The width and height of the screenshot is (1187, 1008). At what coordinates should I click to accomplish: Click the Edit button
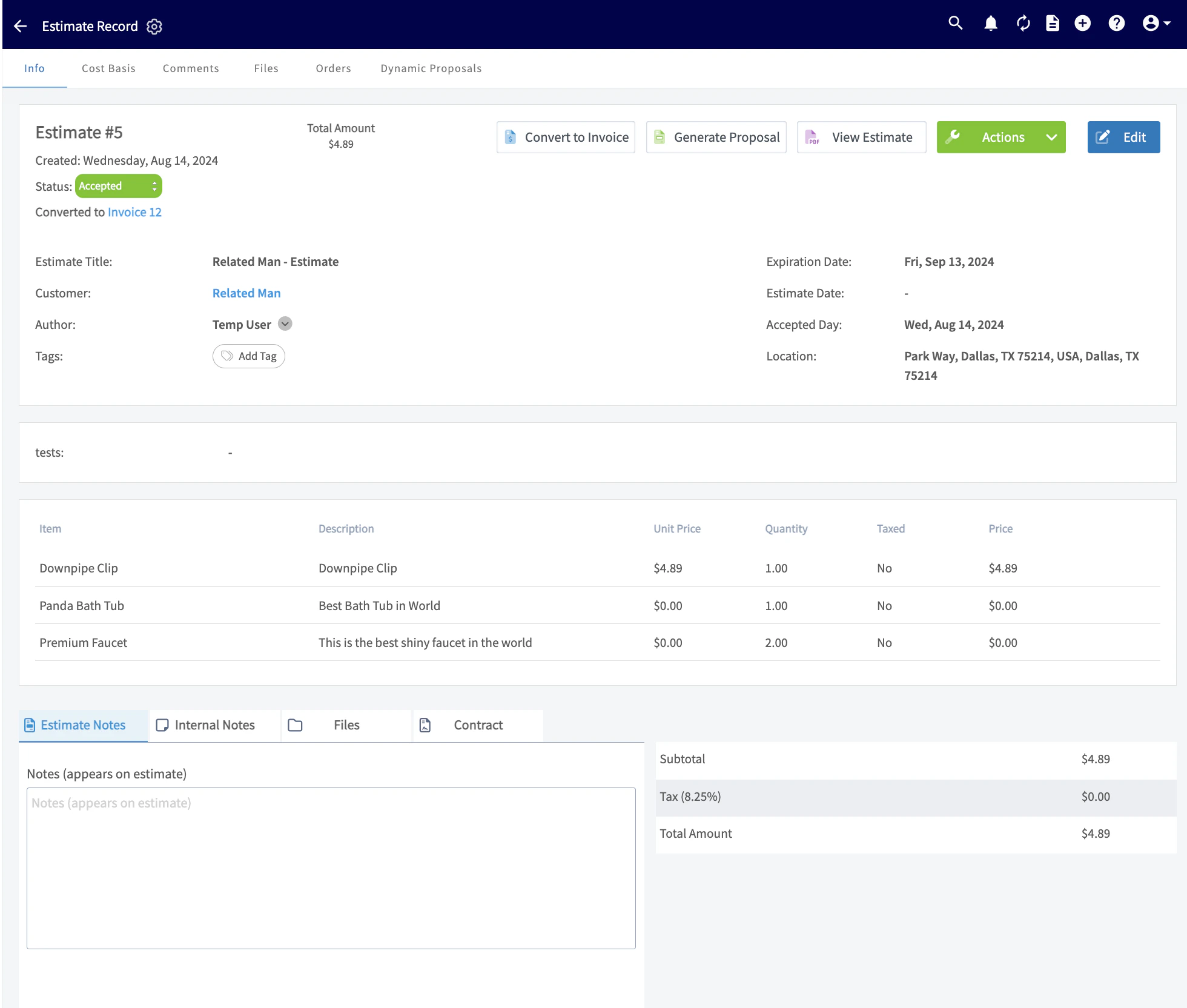1123,138
